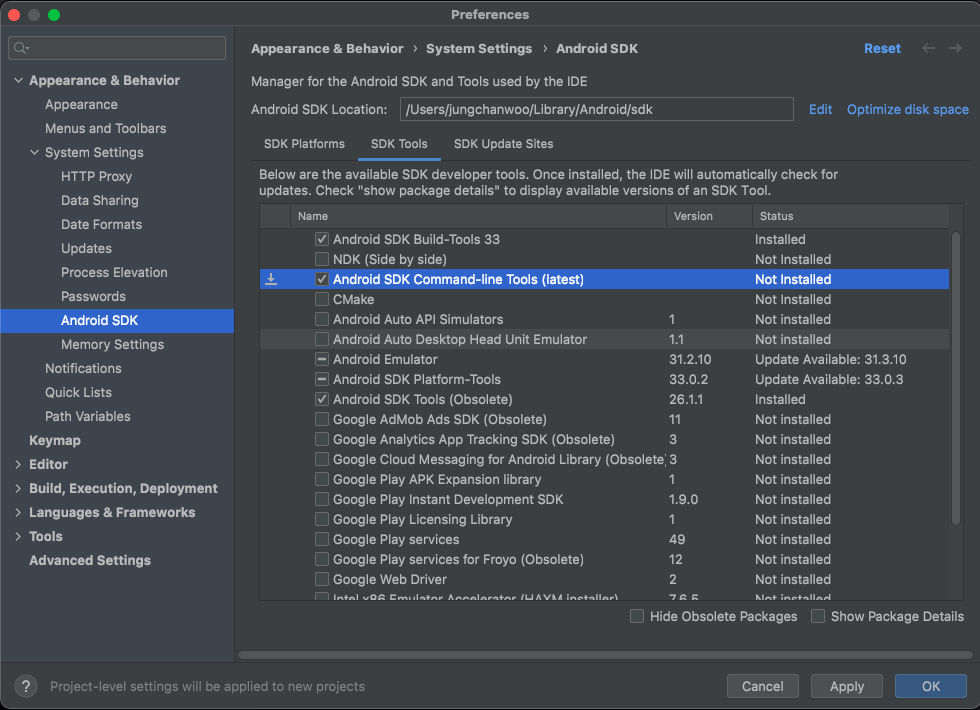Expand the Editor section
Screen dimensions: 980x710
[x=18, y=464]
